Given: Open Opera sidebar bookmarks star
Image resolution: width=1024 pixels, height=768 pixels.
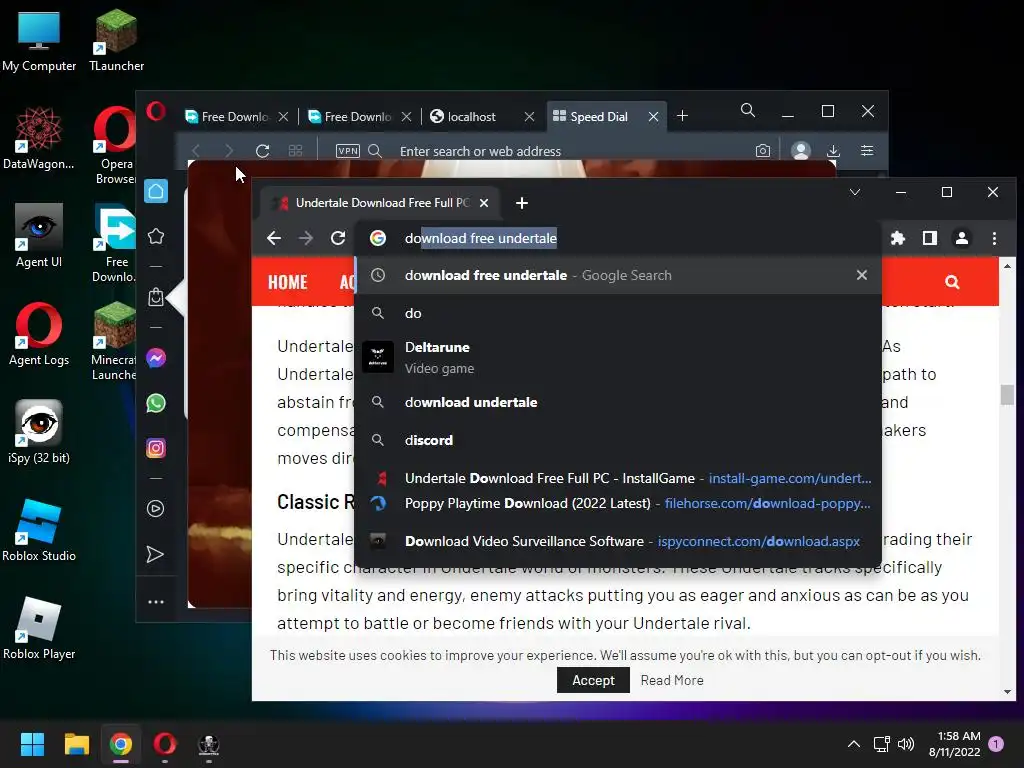Looking at the screenshot, I should 156,236.
